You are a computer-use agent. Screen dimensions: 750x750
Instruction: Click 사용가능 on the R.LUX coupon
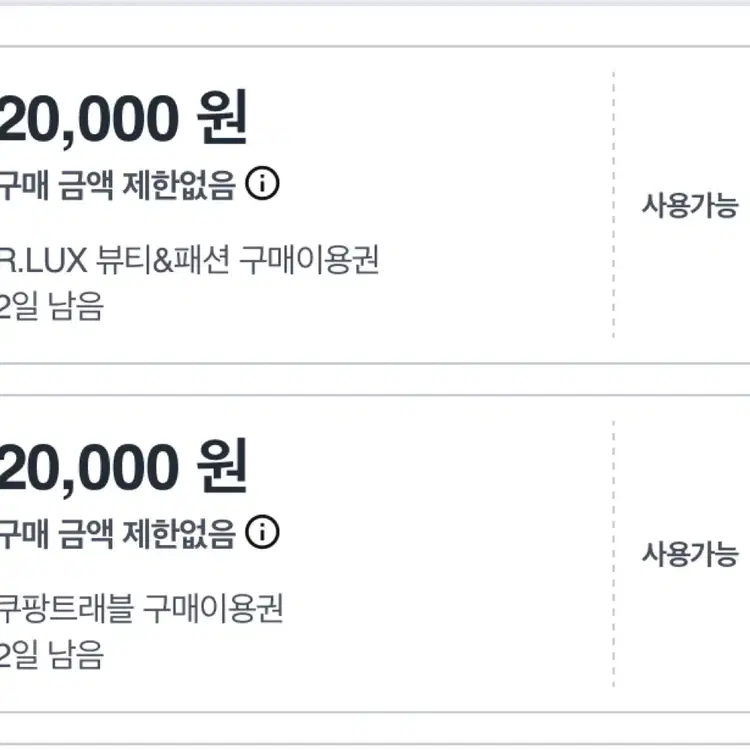[689, 207]
